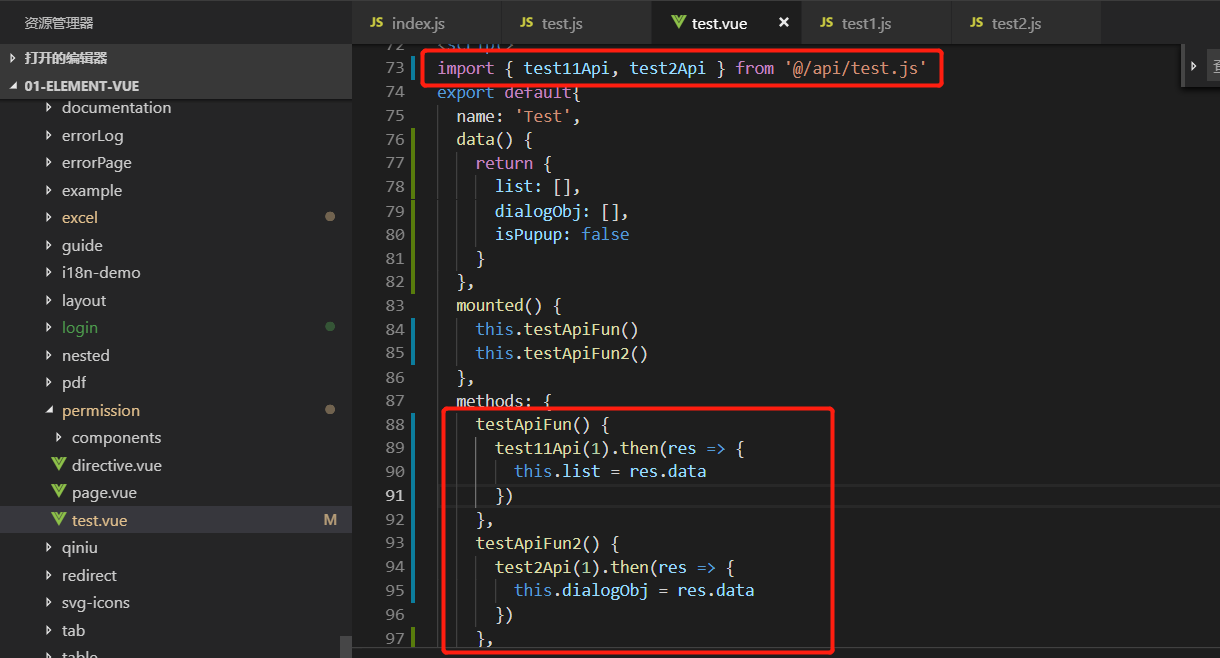Switch to the test1.js tab
Viewport: 1220px width, 658px height.
click(876, 22)
